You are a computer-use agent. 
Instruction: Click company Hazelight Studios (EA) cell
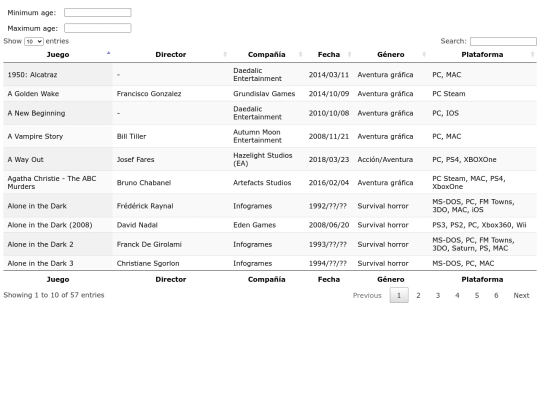(x=267, y=159)
